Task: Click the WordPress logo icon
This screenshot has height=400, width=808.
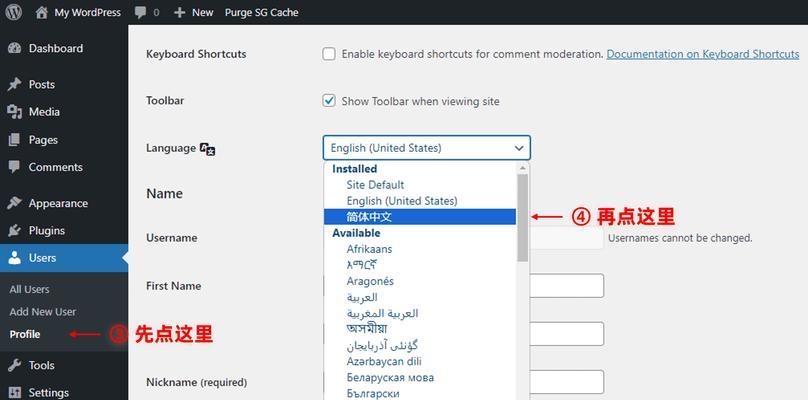Action: pyautogui.click(x=14, y=12)
